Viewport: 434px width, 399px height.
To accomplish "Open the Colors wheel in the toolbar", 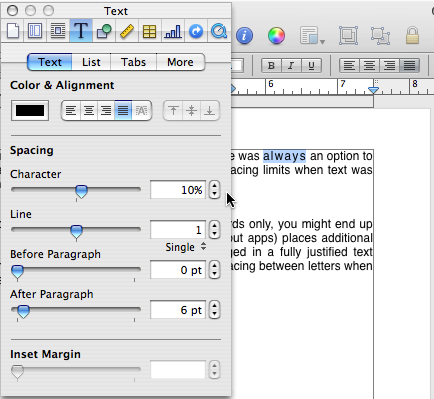I will click(276, 35).
